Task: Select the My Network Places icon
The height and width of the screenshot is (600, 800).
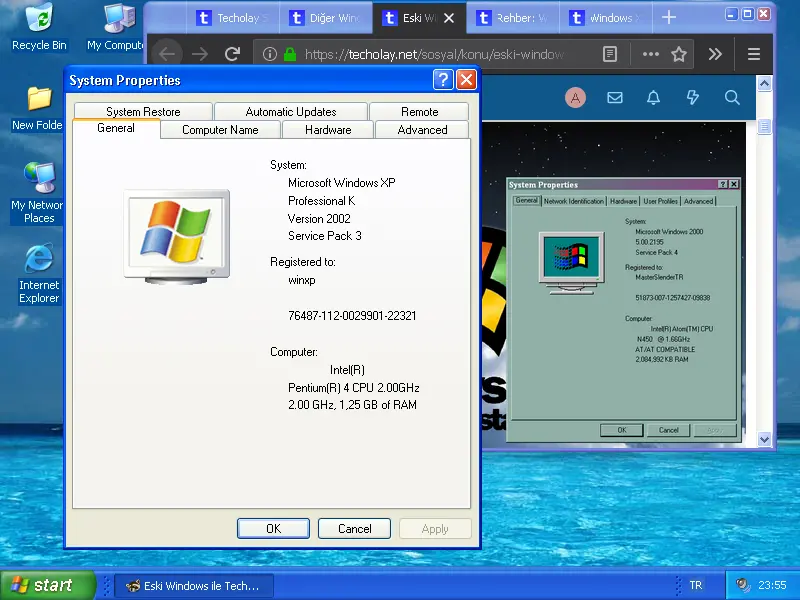Action: (38, 193)
